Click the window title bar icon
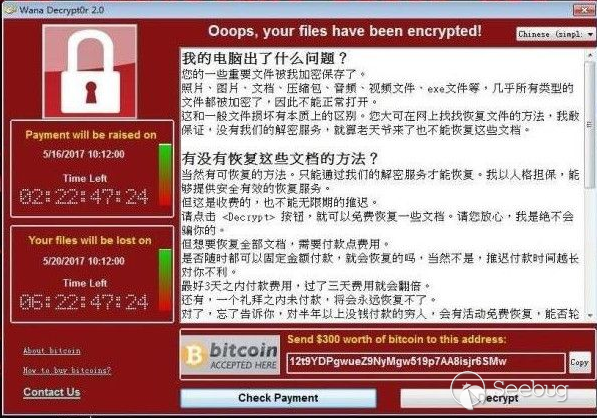597x418 pixels. tap(10, 9)
